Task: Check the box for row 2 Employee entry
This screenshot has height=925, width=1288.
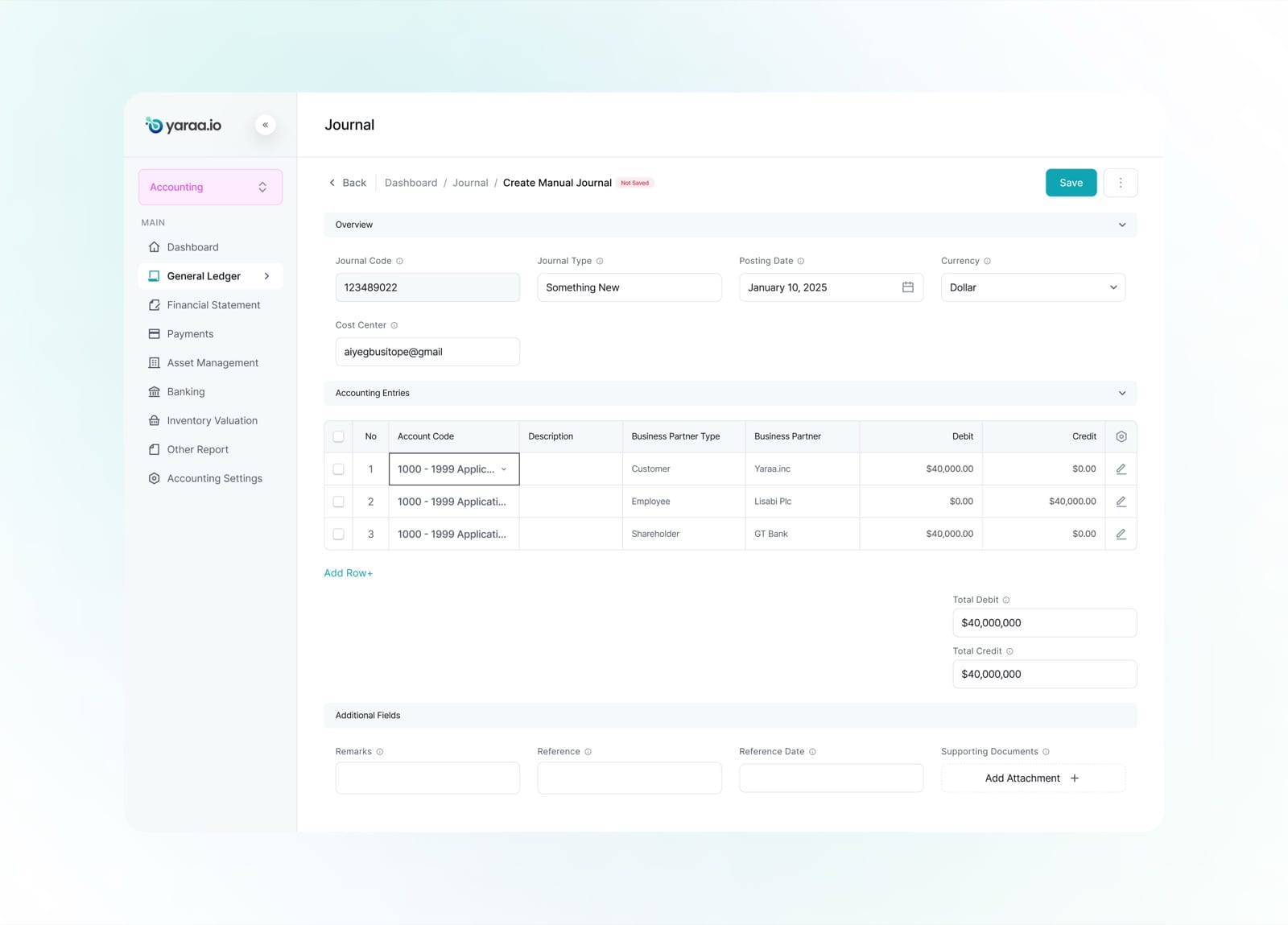Action: click(338, 502)
